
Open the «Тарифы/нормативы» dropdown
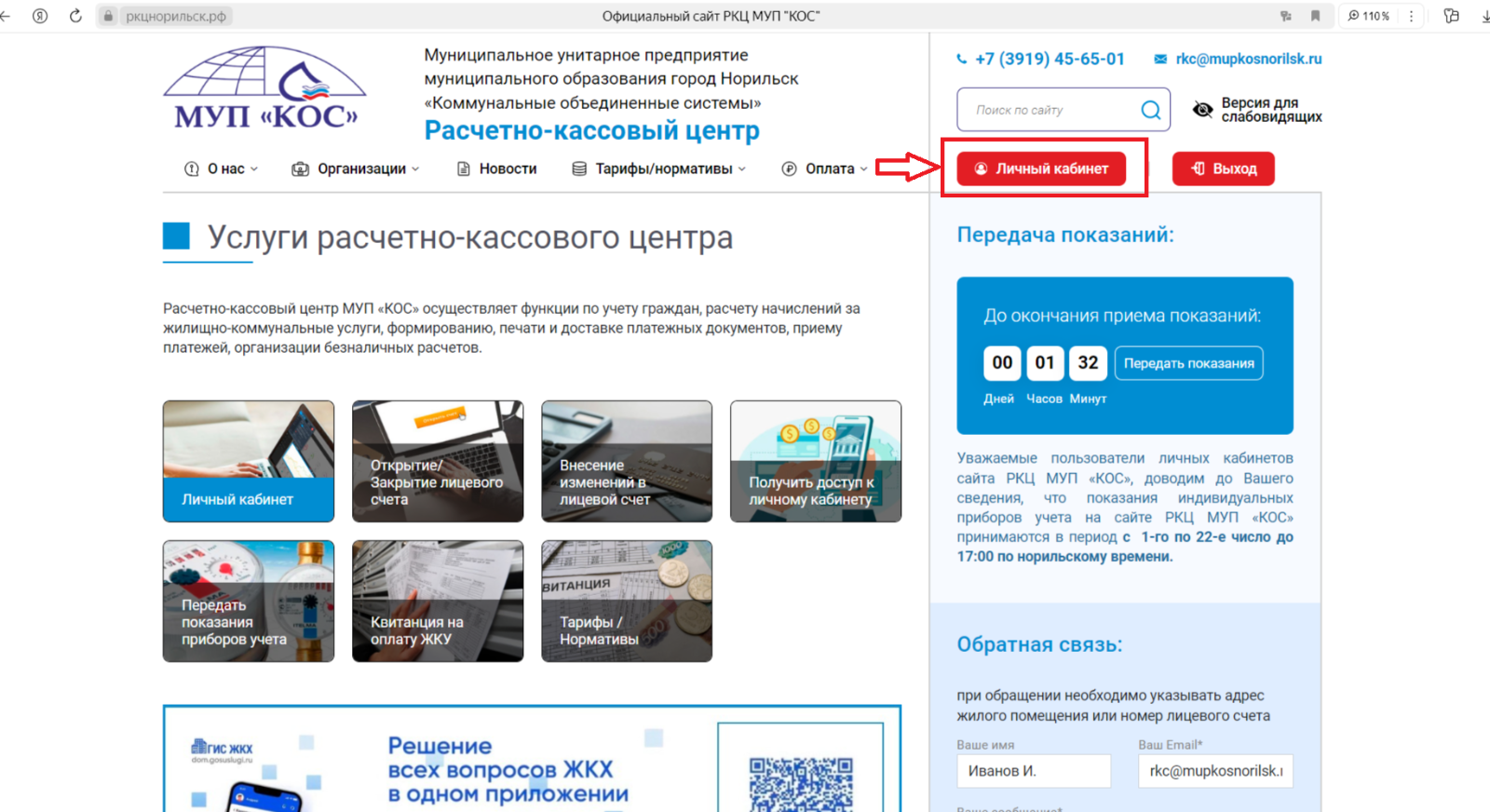[659, 169]
